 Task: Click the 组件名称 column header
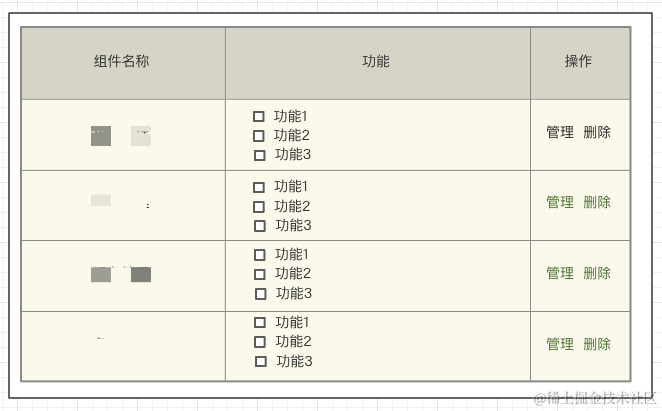(x=122, y=61)
